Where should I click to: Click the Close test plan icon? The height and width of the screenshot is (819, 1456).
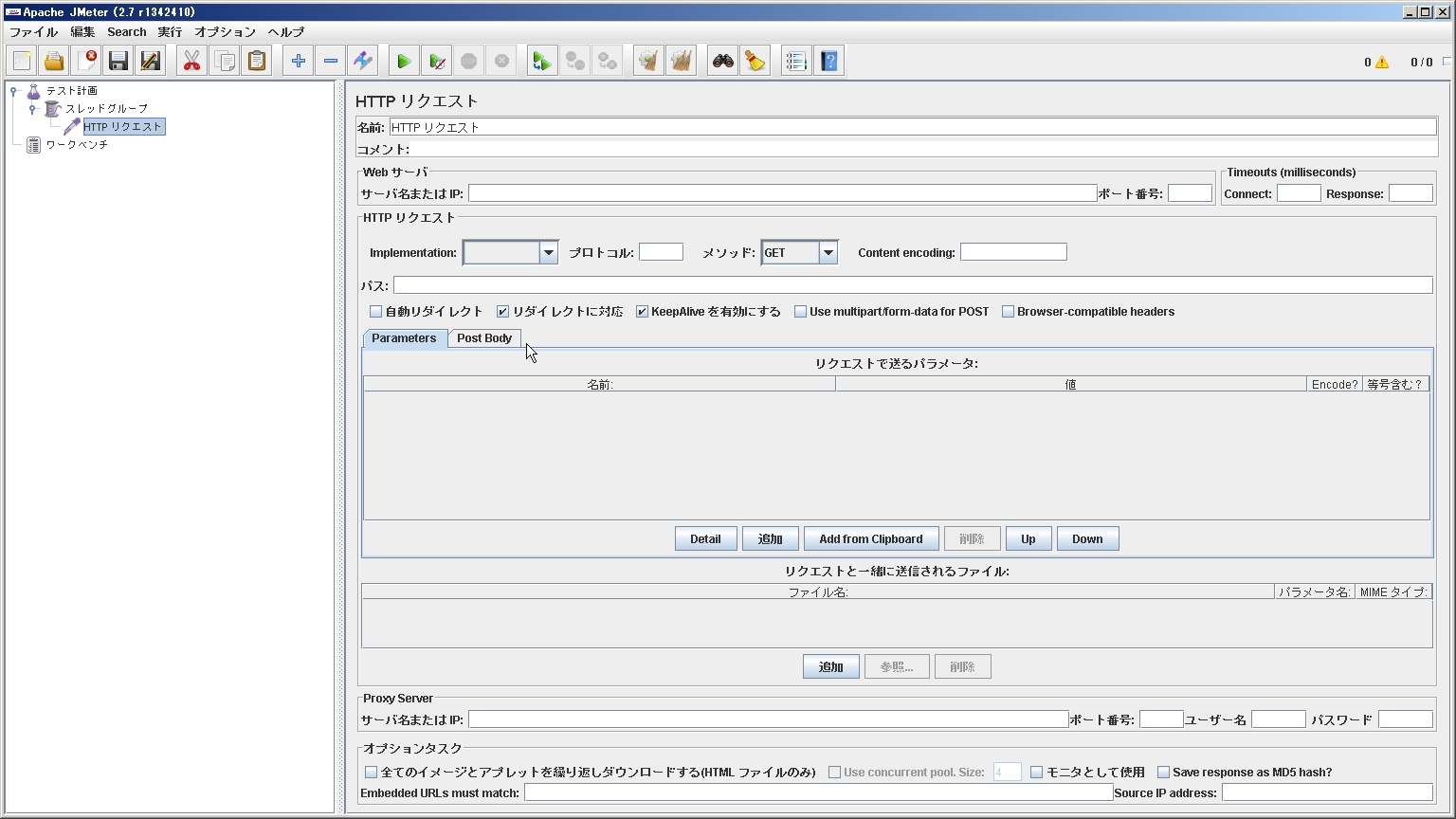pos(86,62)
